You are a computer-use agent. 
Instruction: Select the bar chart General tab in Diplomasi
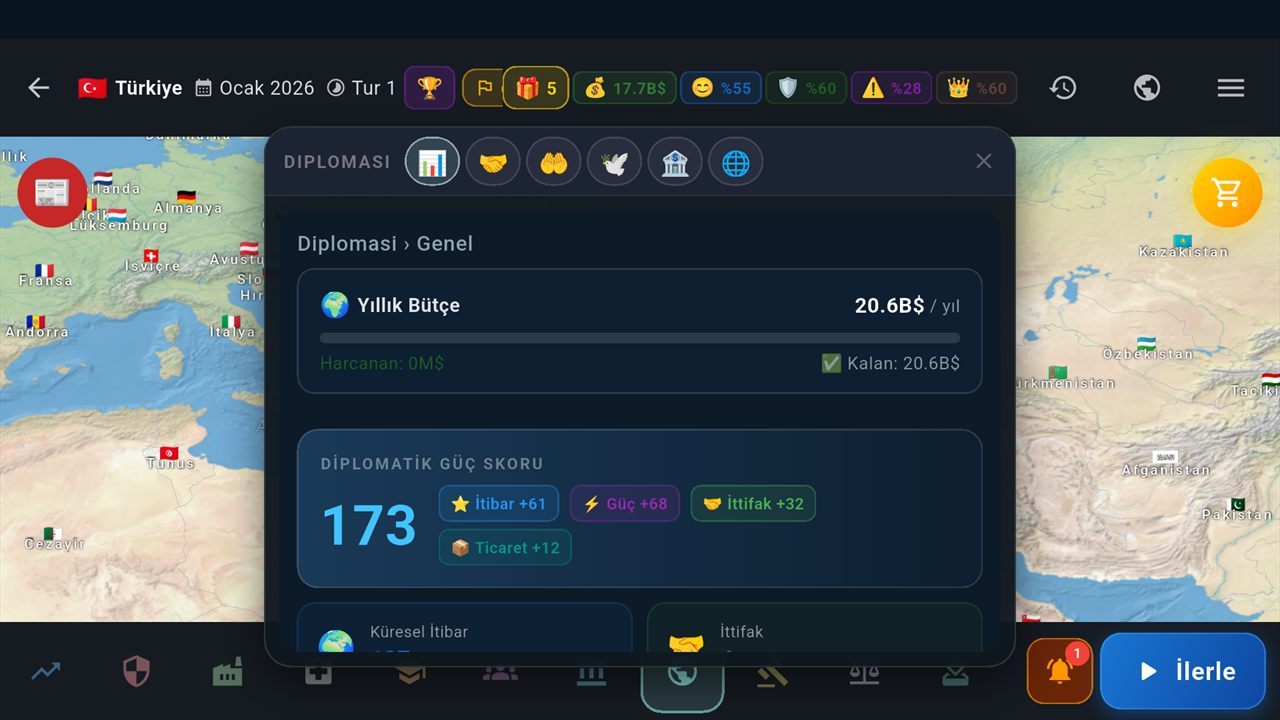(x=432, y=162)
